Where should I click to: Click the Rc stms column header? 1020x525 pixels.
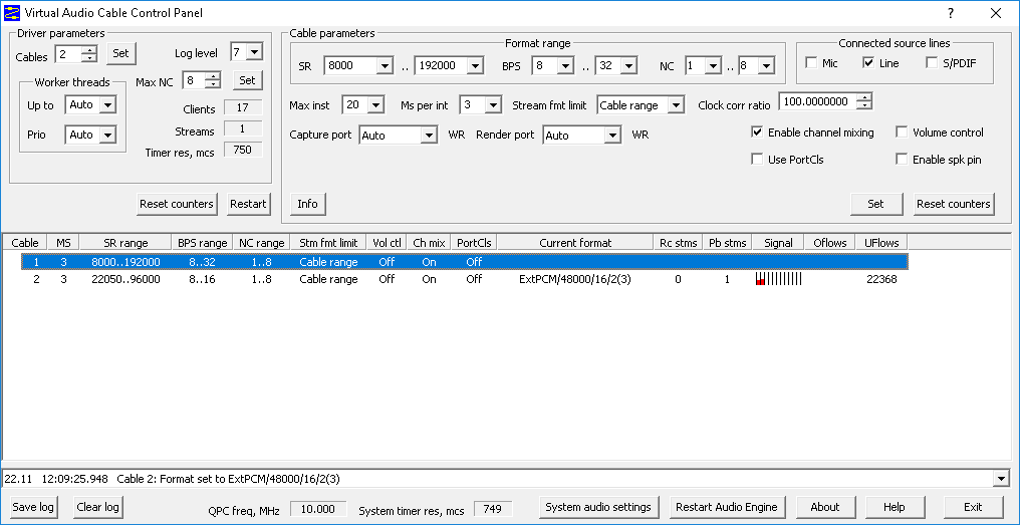678,243
